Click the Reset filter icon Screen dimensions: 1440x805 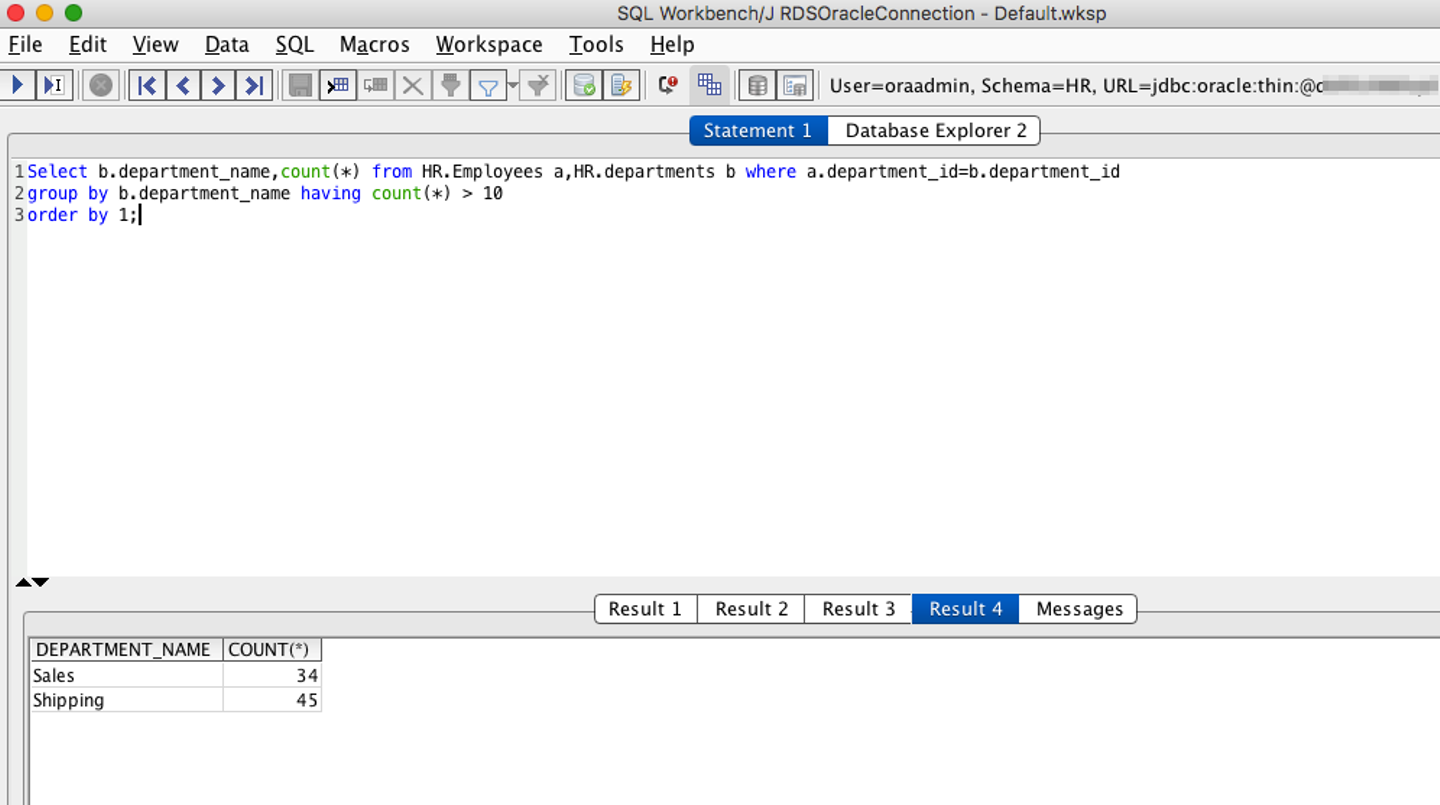538,85
